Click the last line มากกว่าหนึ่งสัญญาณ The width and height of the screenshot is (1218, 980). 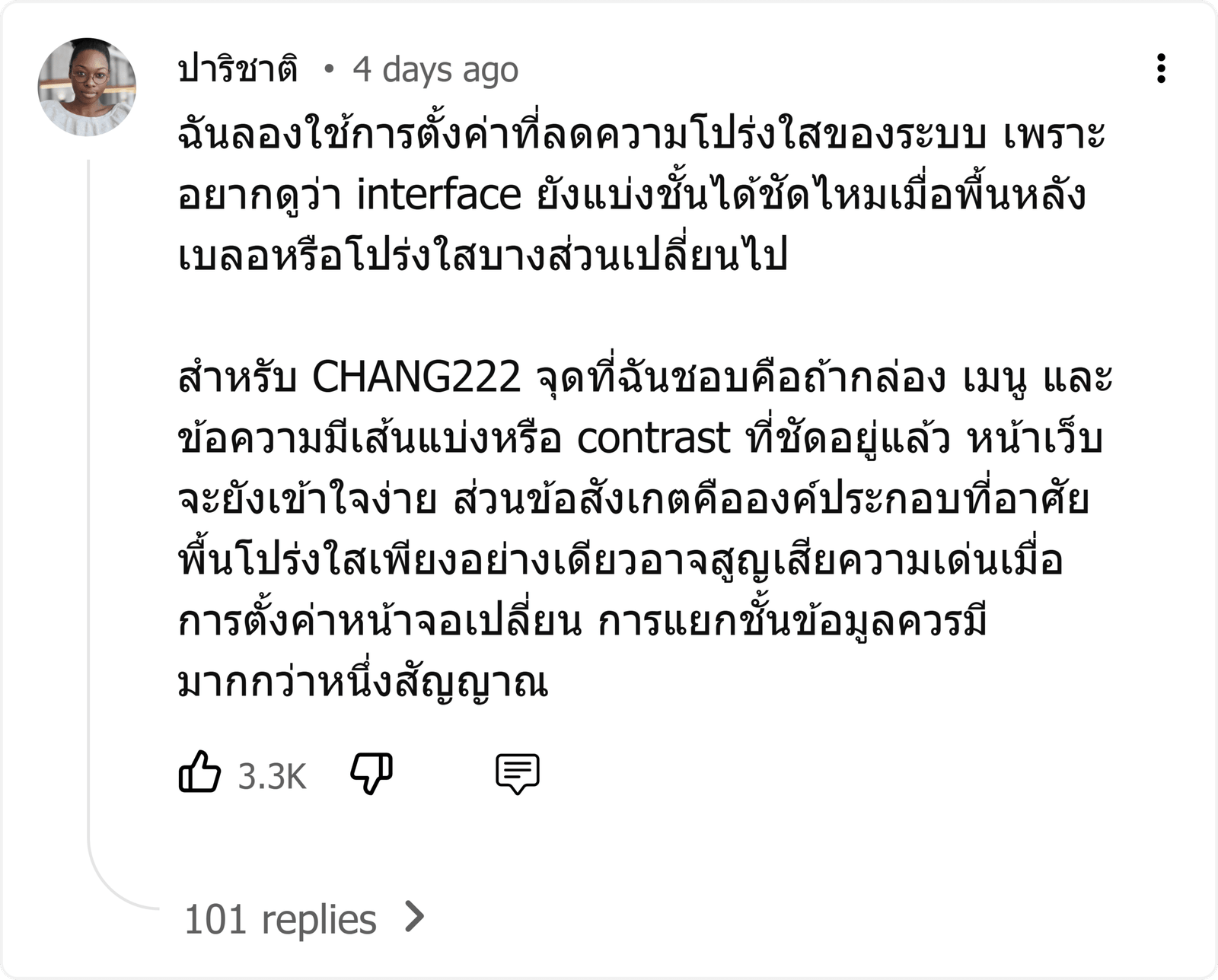coord(363,682)
